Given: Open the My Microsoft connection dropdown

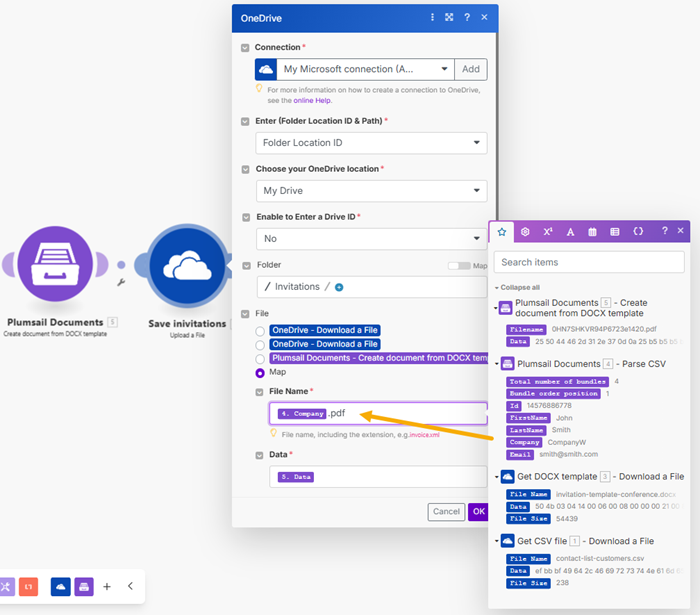Looking at the screenshot, I should pyautogui.click(x=365, y=69).
